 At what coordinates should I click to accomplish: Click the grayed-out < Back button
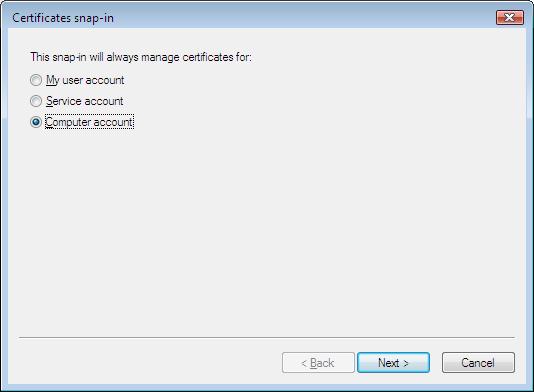tap(318, 363)
